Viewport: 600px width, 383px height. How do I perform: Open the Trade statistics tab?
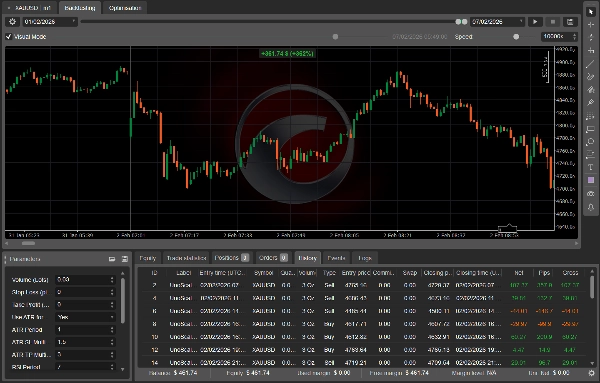point(186,258)
